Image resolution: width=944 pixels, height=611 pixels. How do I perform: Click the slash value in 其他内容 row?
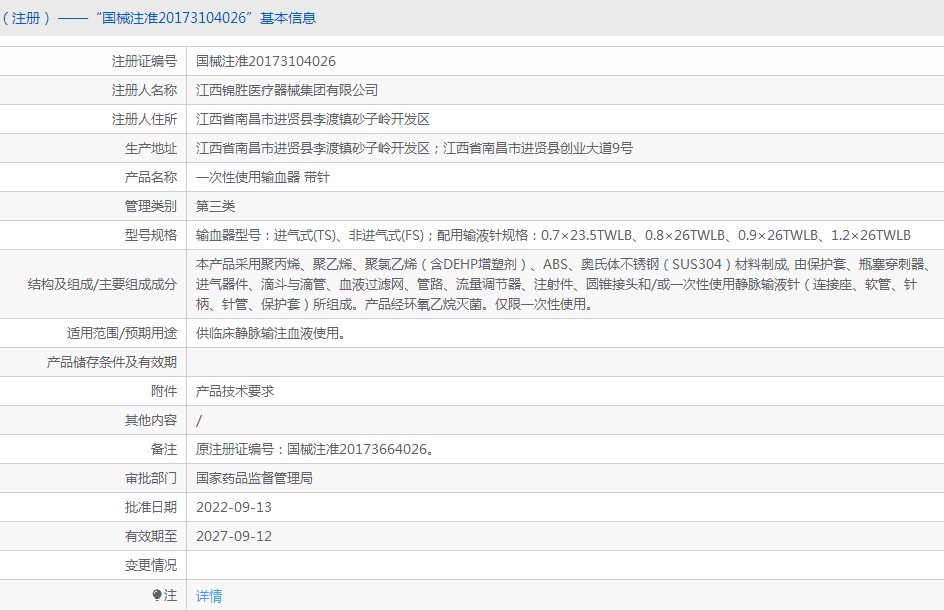[x=199, y=420]
